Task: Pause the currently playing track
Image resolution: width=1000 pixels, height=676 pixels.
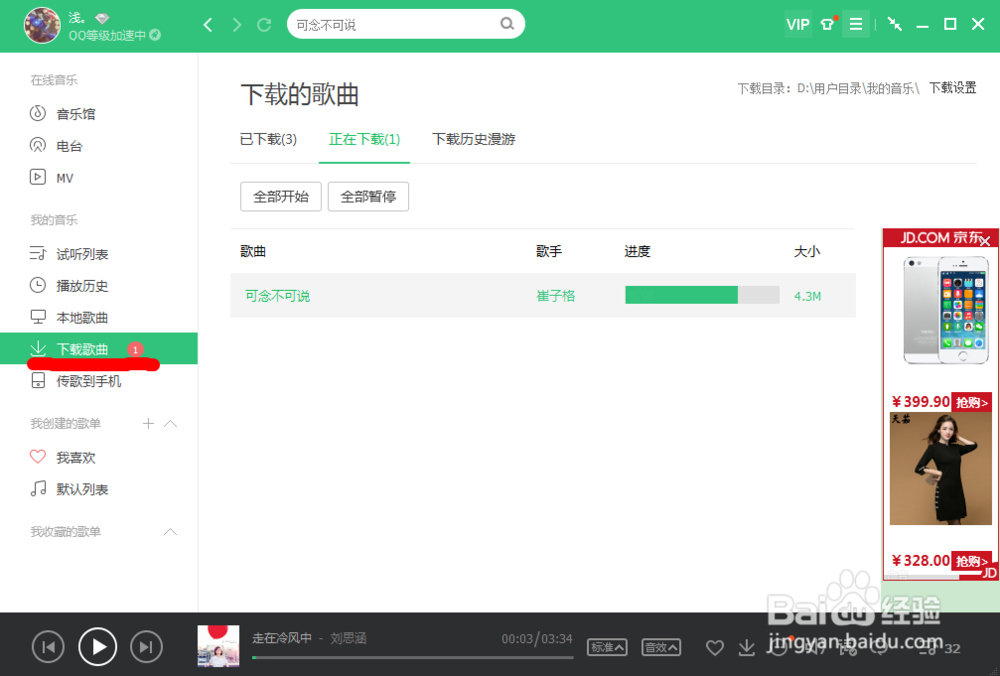Action: pos(97,647)
